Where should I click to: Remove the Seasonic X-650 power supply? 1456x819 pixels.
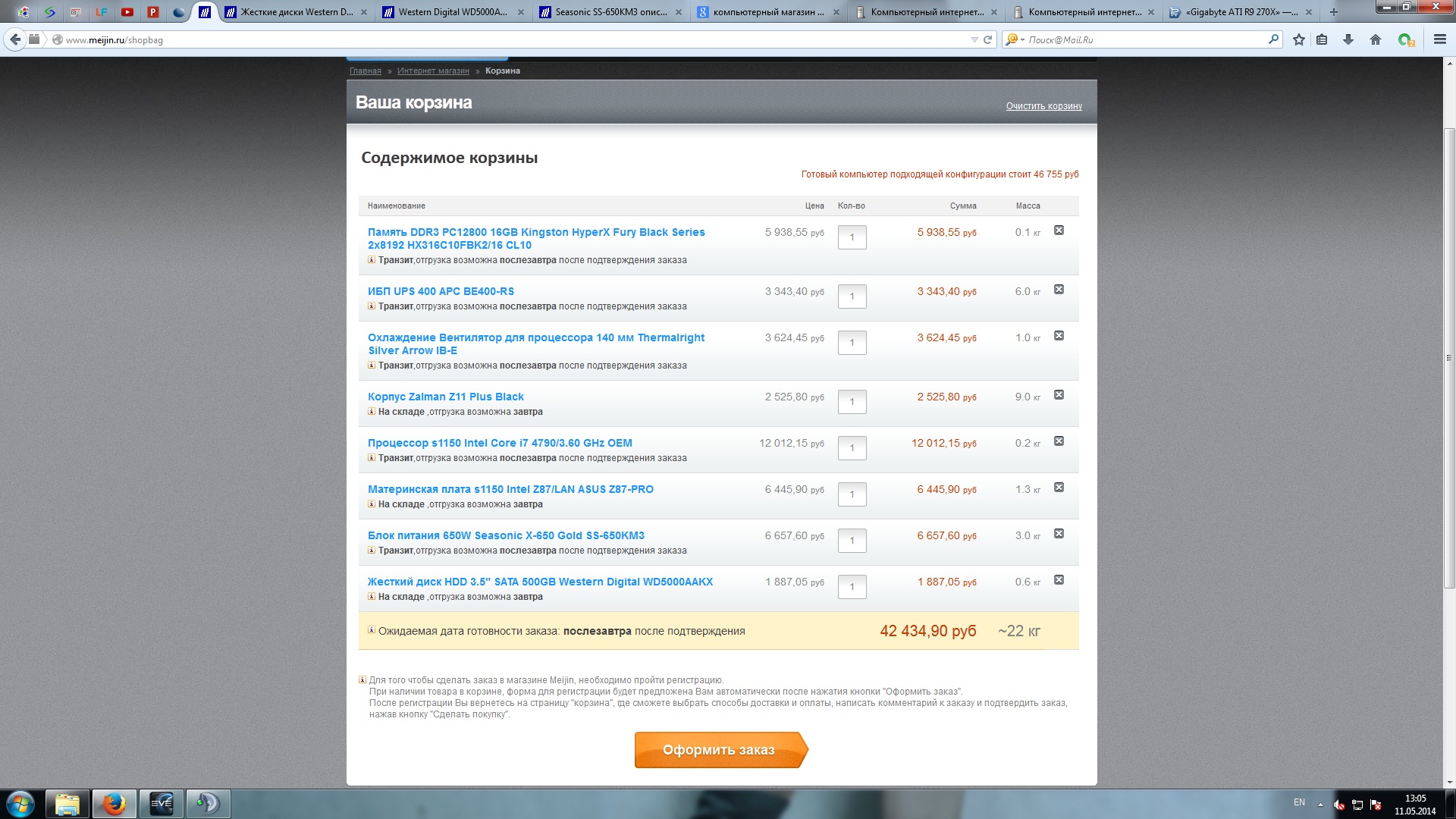tap(1059, 534)
